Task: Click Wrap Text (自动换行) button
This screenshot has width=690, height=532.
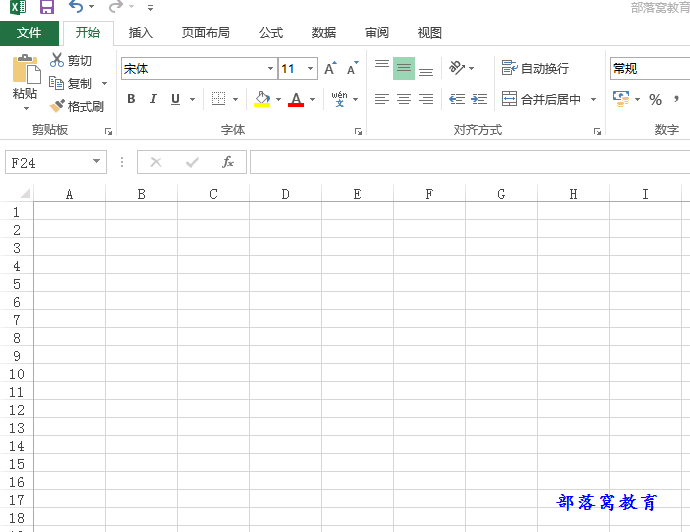Action: coord(535,68)
